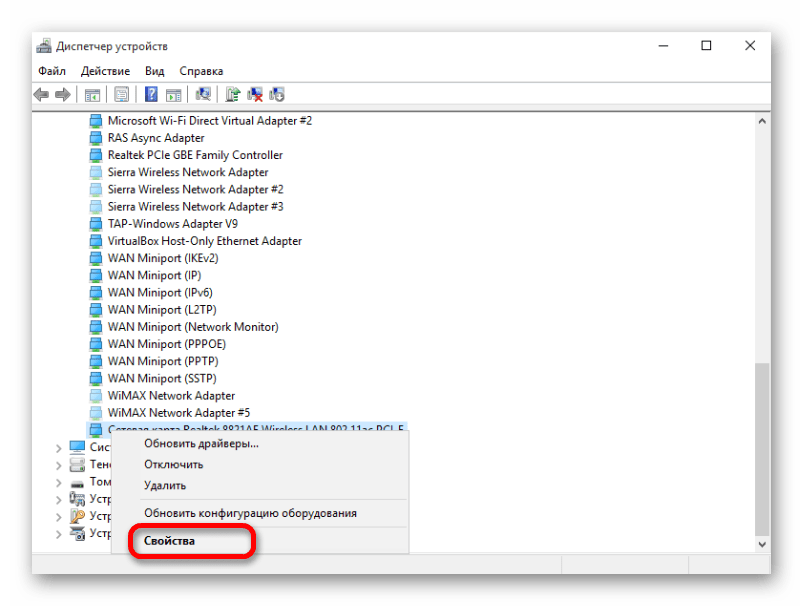The image size is (803, 606).
Task: Open the Файл menu
Action: tap(52, 71)
